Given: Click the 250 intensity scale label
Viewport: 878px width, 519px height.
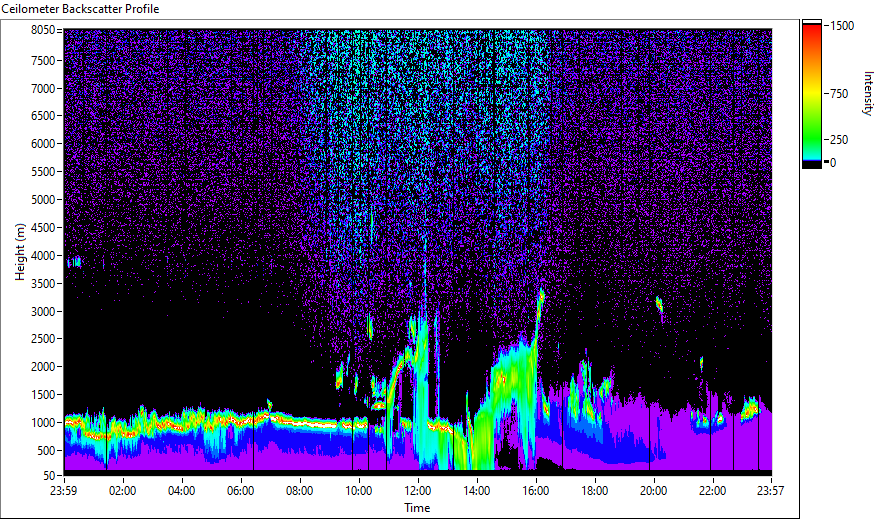Looking at the screenshot, I should (x=839, y=140).
